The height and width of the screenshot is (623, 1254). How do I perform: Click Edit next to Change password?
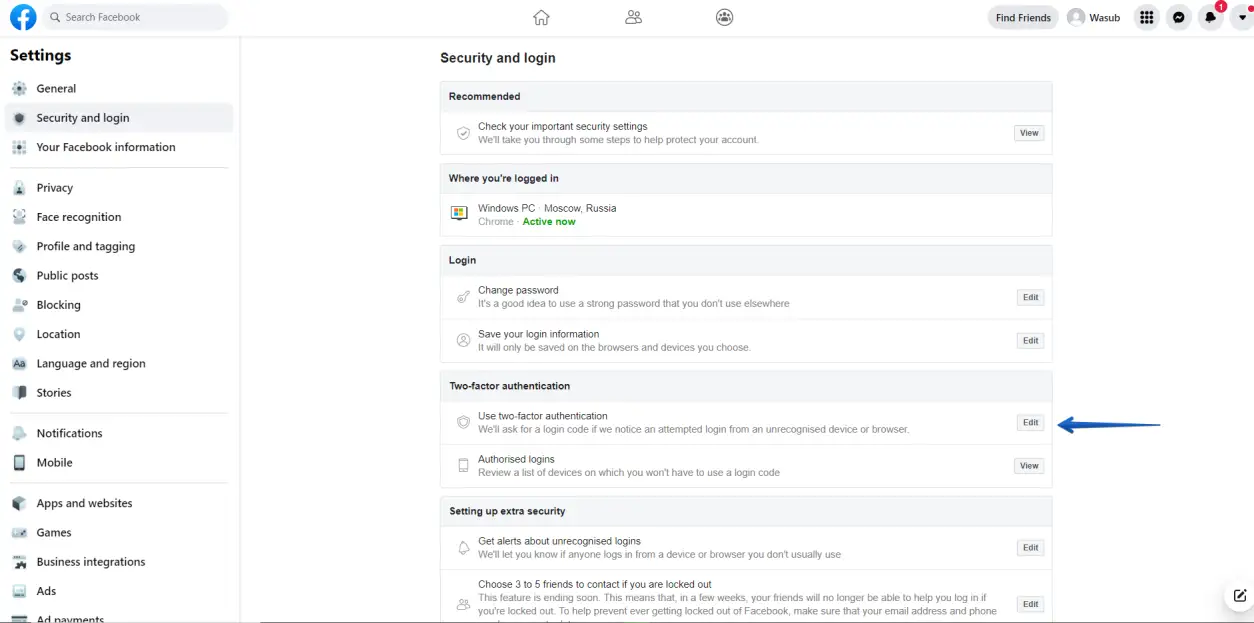point(1030,297)
